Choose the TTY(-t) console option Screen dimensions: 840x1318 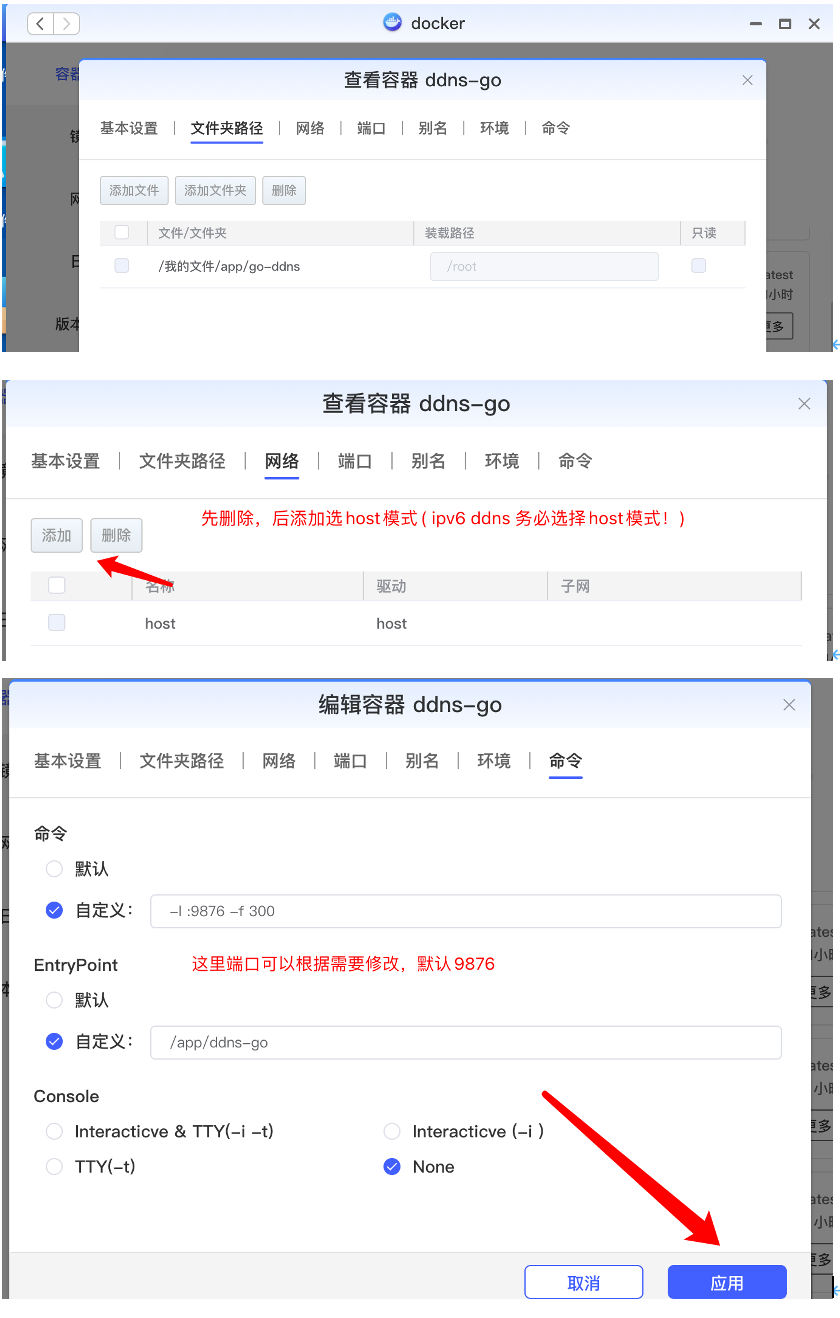[x=55, y=1167]
